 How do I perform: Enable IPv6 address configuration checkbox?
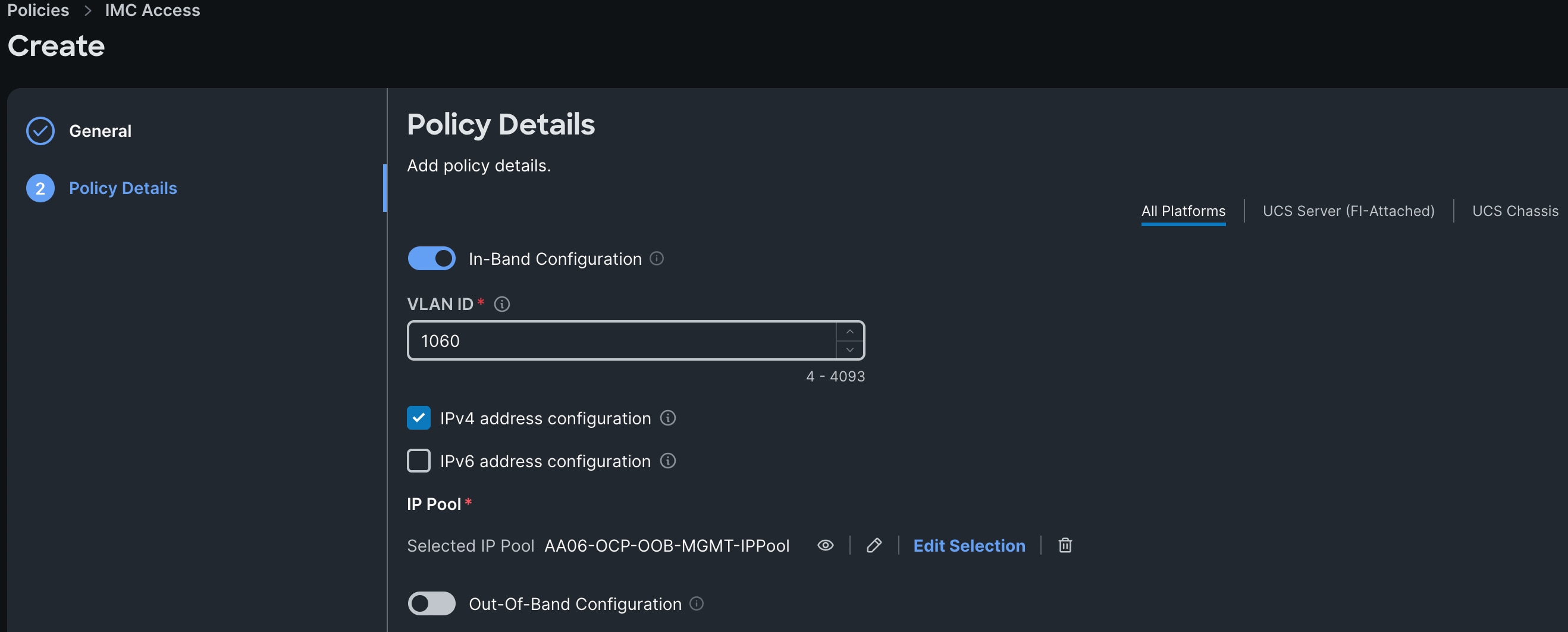pyautogui.click(x=419, y=461)
